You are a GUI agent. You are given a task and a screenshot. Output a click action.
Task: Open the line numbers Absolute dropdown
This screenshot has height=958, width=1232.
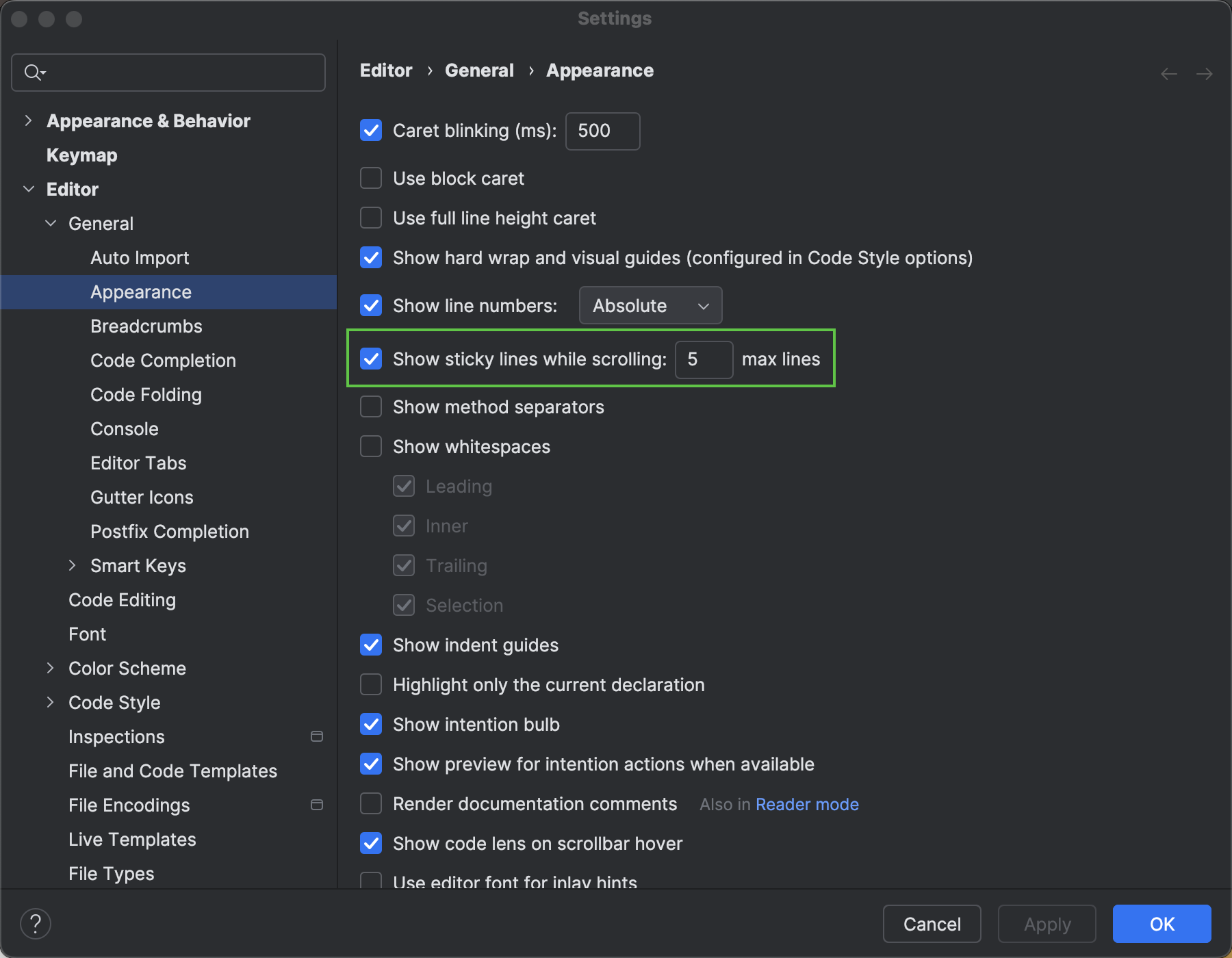pyautogui.click(x=650, y=305)
